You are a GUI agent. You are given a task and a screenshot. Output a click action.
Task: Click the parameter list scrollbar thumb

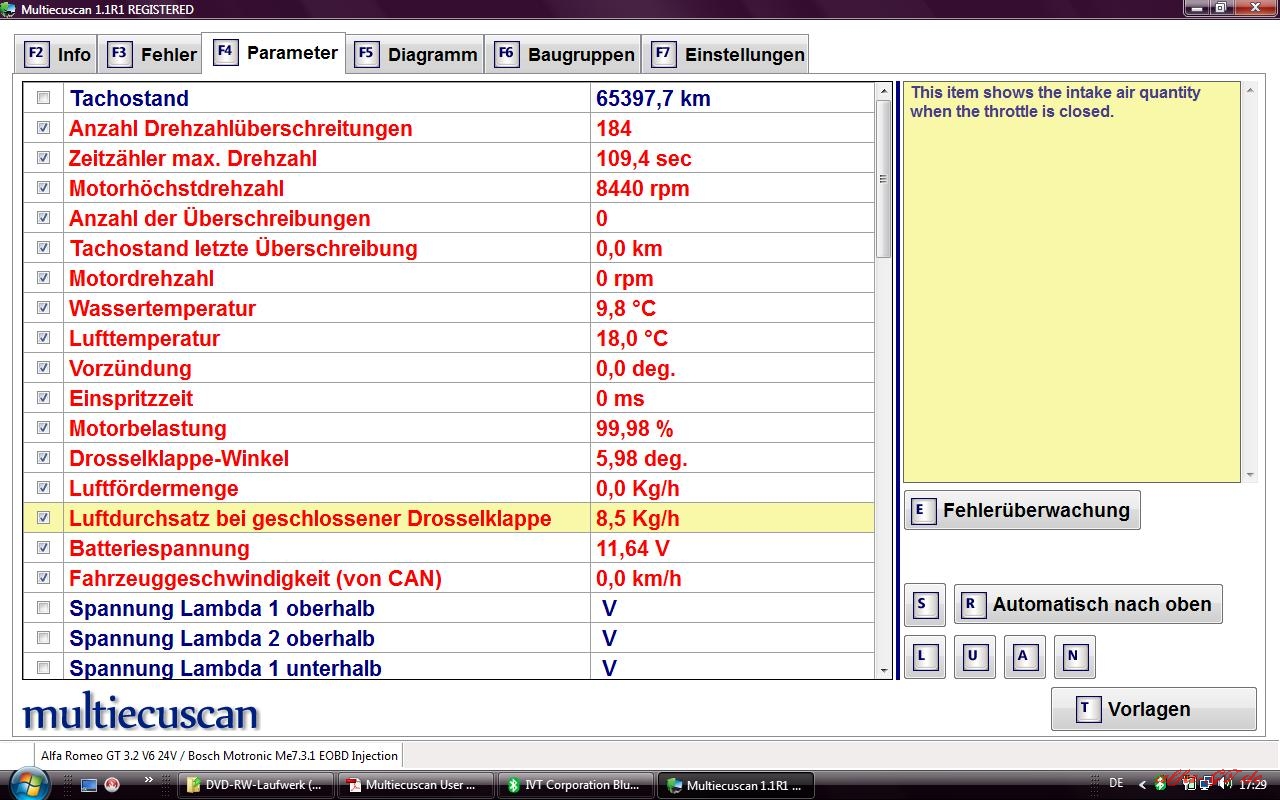click(x=883, y=179)
